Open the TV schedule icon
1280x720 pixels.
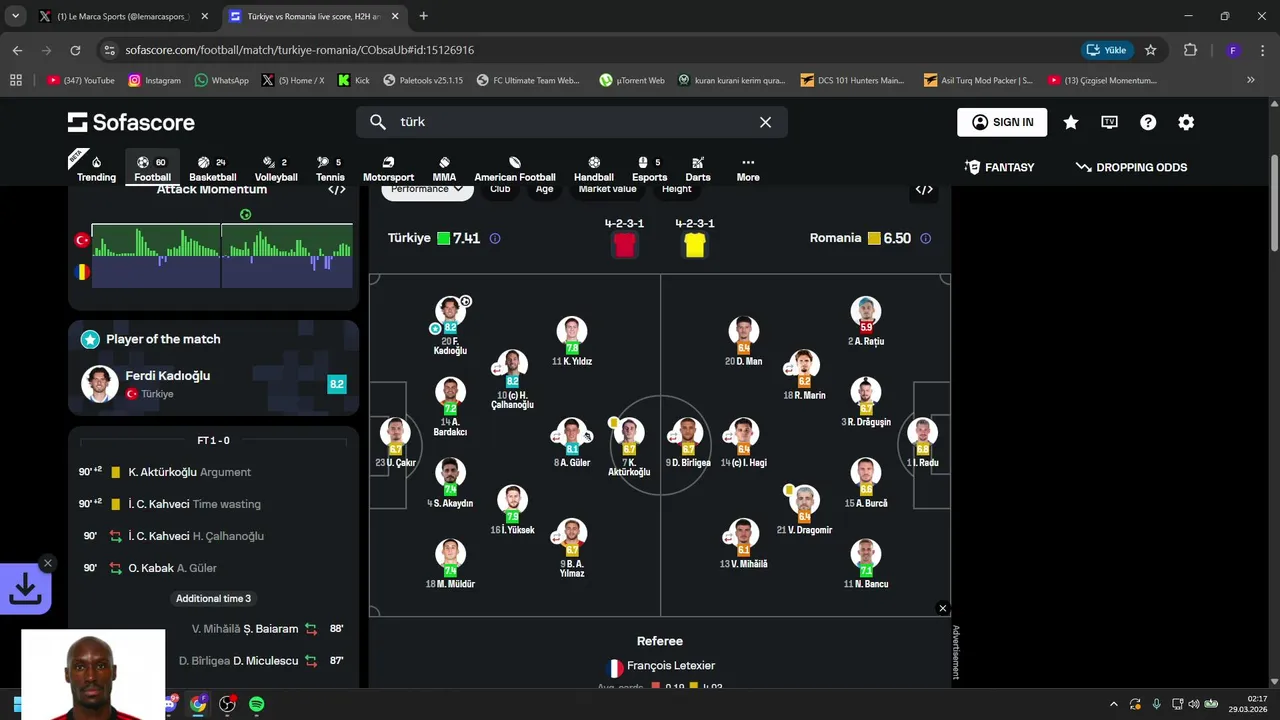coord(1109,122)
